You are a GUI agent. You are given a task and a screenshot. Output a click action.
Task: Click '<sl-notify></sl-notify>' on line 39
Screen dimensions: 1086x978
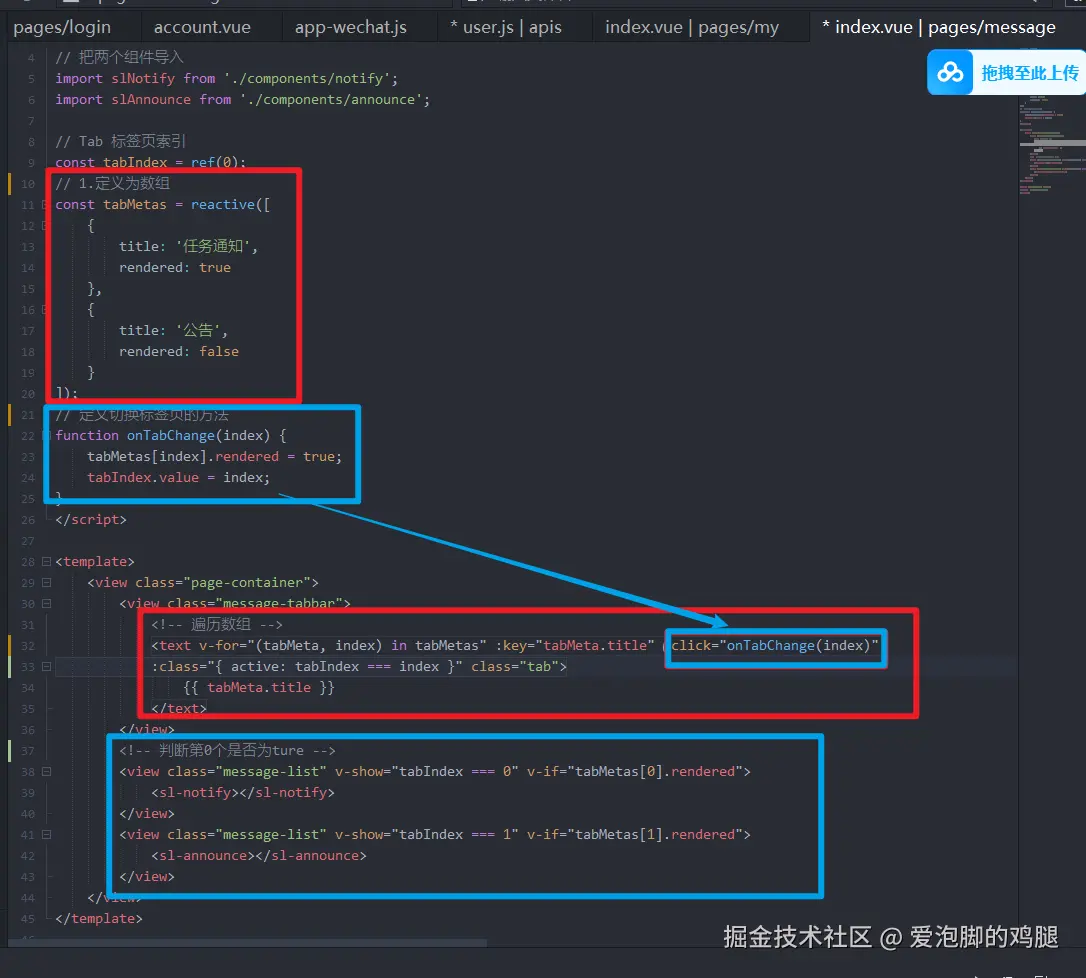point(243,792)
